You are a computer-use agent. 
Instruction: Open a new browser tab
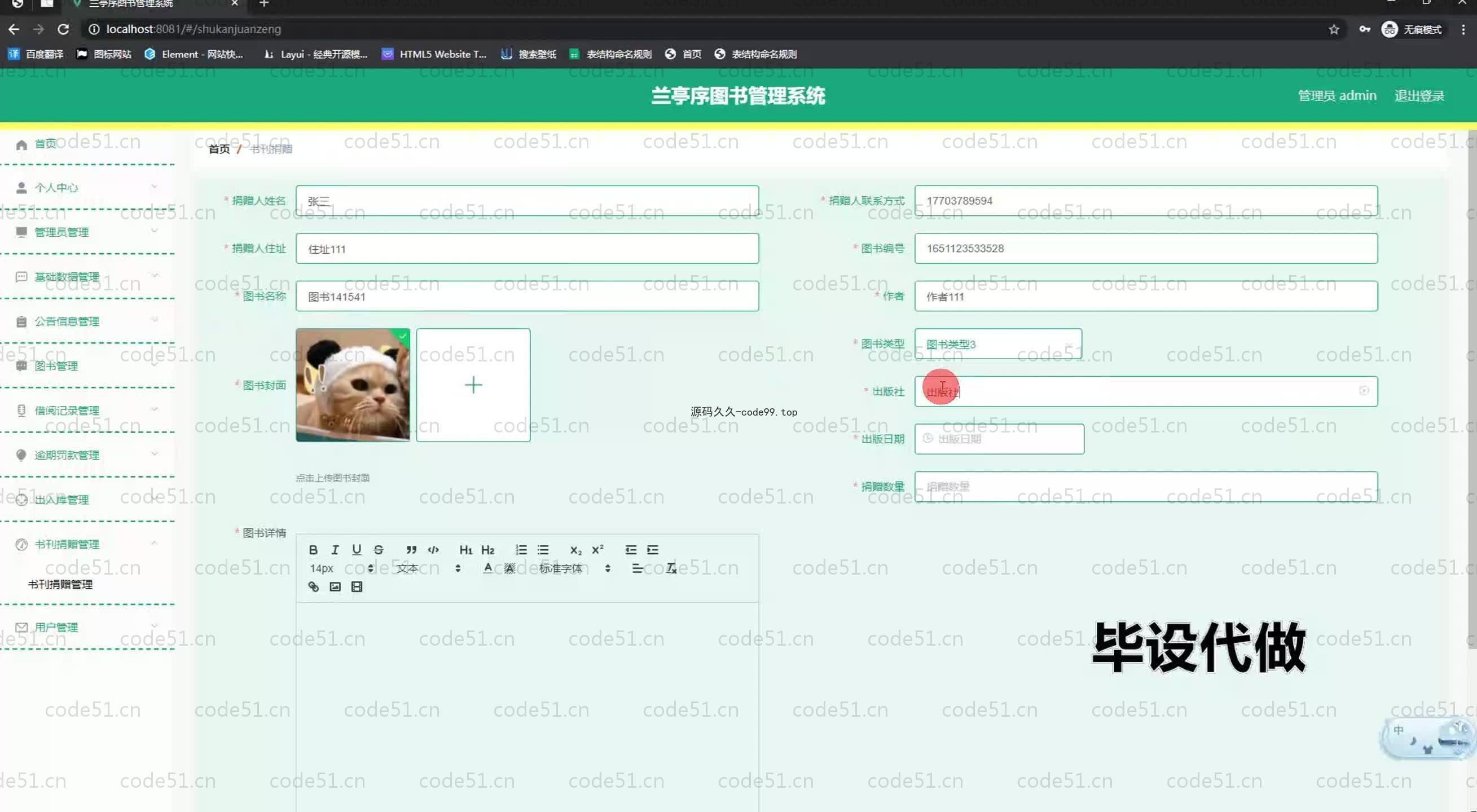click(264, 3)
